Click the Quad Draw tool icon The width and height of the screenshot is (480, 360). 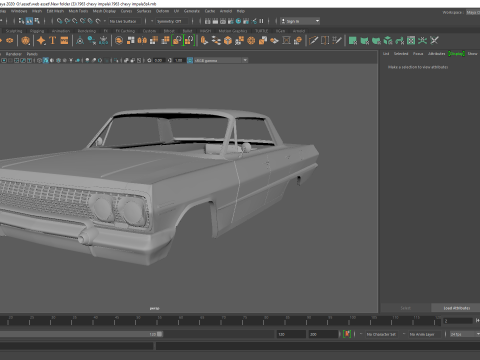[x=337, y=40]
